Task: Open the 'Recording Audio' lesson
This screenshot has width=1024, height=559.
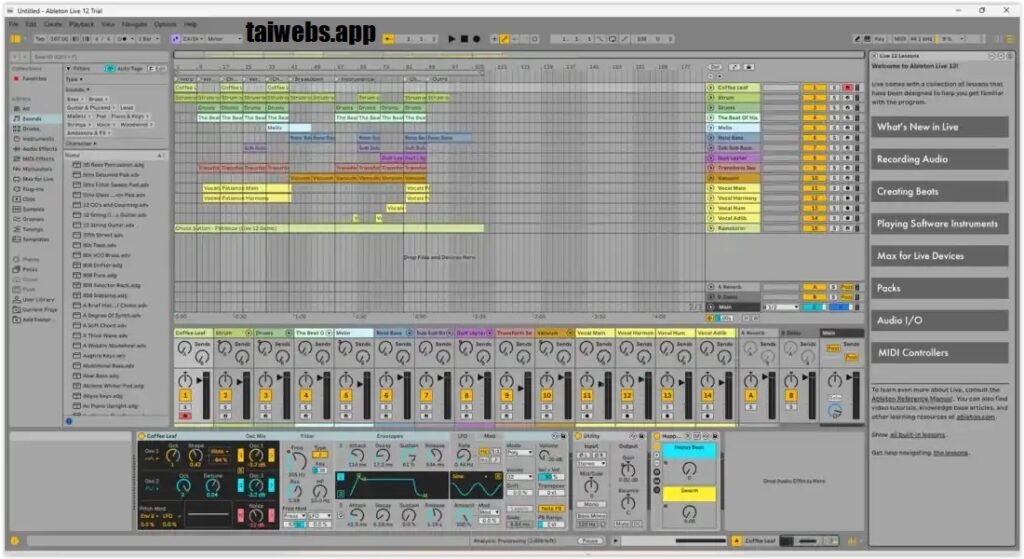Action: point(939,159)
